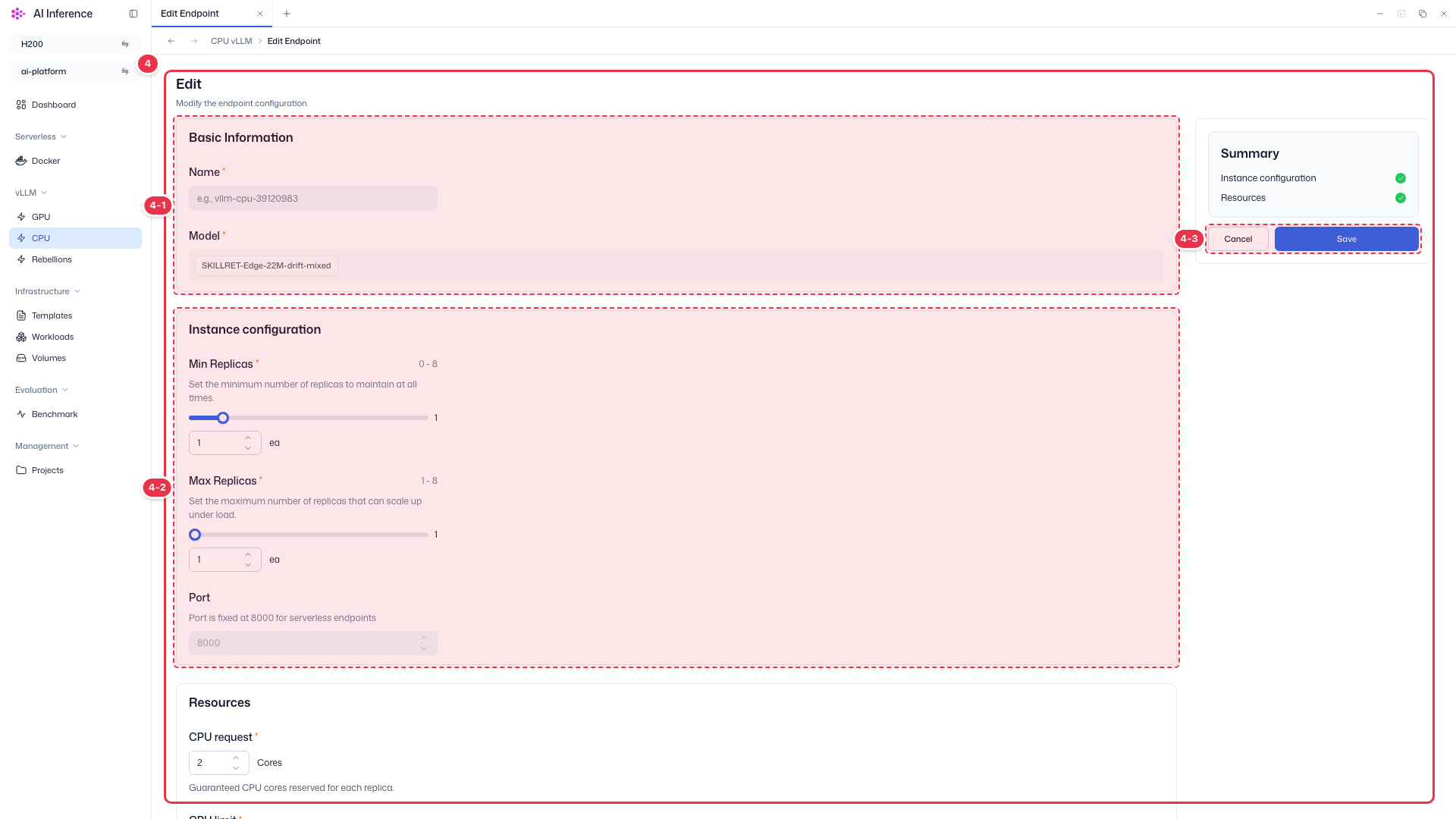Click the Min Replicas number field
This screenshot has width=1456, height=819.
point(225,443)
